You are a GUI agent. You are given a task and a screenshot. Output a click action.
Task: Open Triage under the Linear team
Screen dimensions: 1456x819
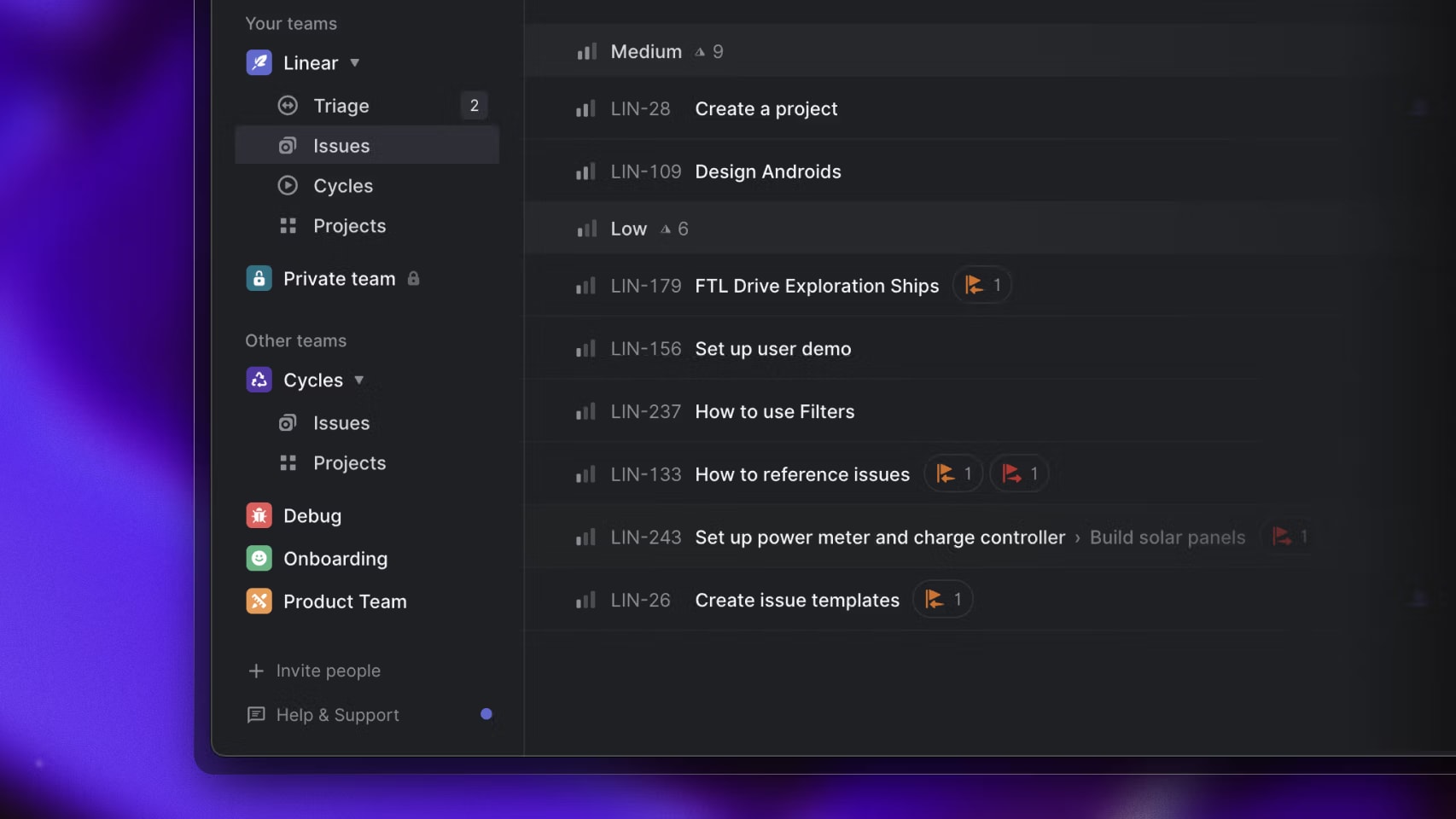[367, 106]
